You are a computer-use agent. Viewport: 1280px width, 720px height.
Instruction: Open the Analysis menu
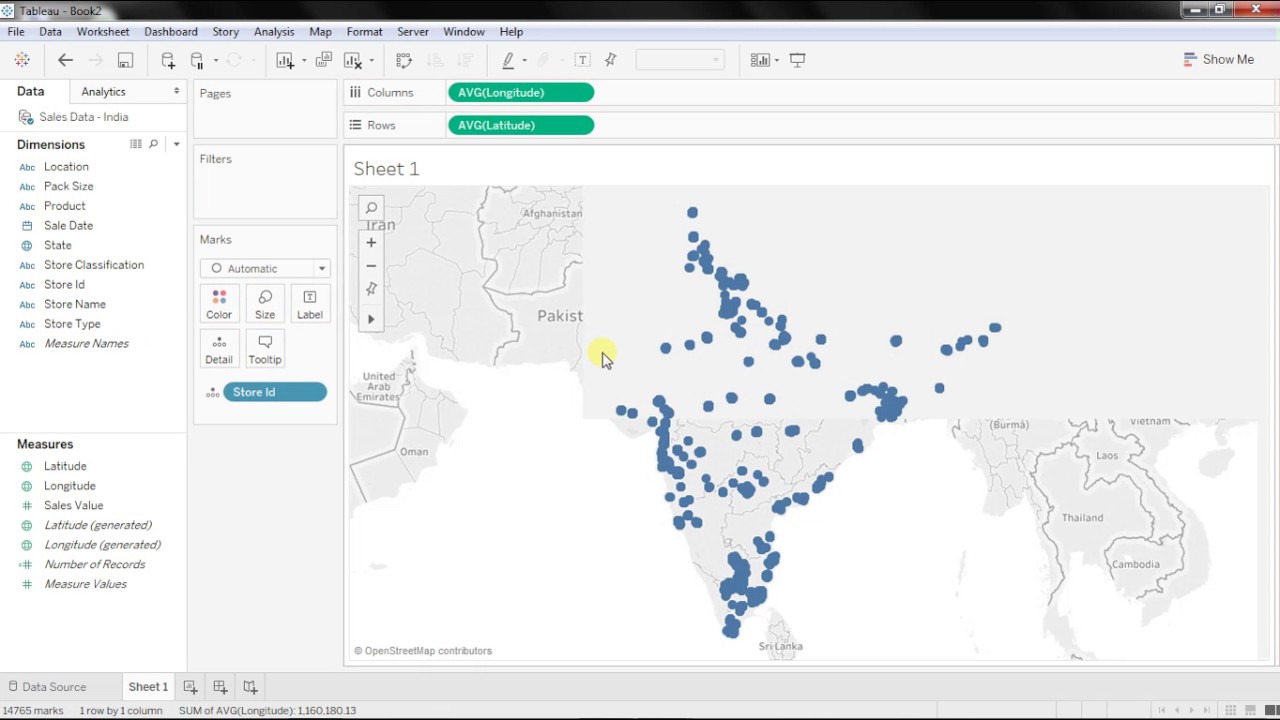(x=274, y=32)
